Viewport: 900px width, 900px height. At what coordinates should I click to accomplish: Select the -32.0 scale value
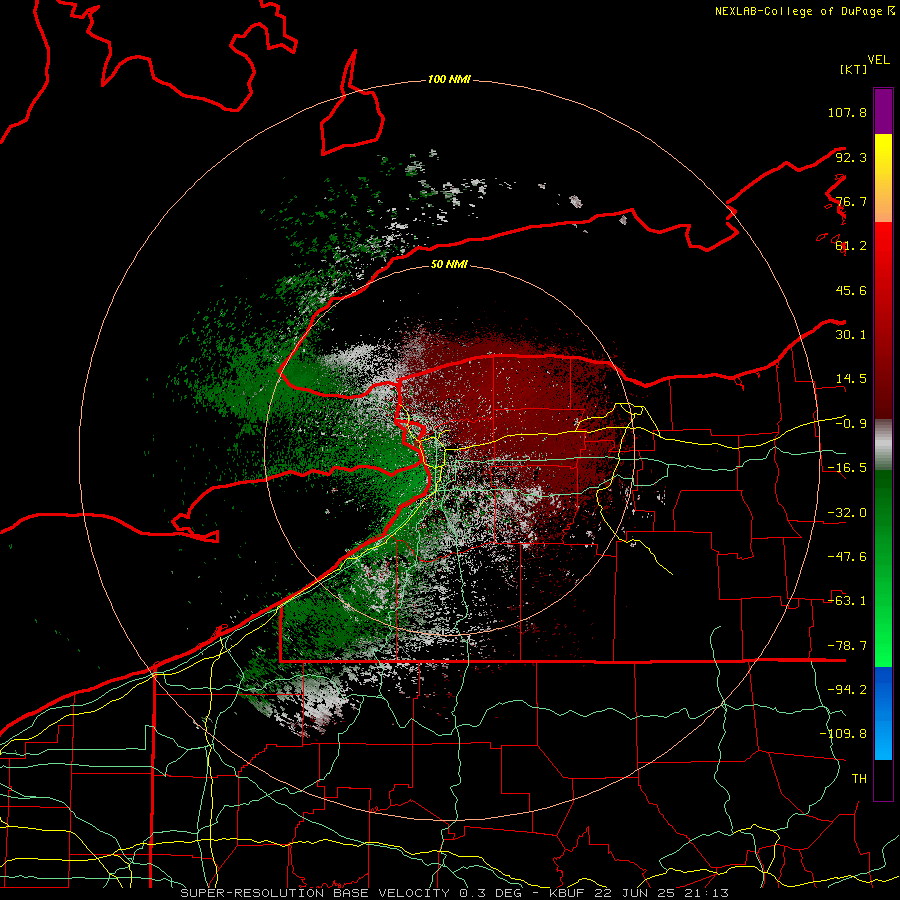coord(847,513)
